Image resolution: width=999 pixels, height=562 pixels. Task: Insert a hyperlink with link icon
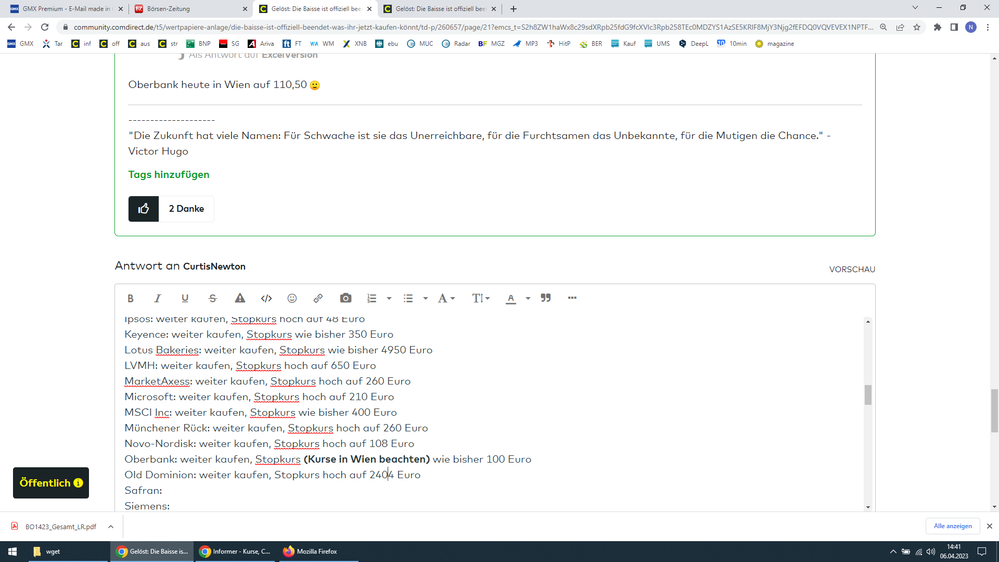coord(318,298)
